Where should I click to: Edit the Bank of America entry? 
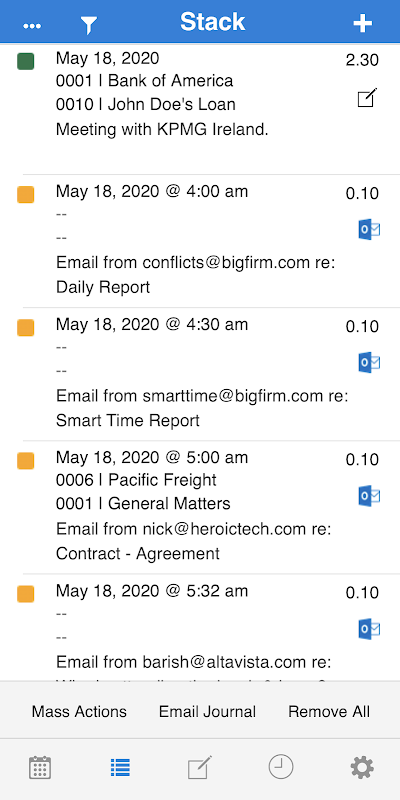[367, 98]
